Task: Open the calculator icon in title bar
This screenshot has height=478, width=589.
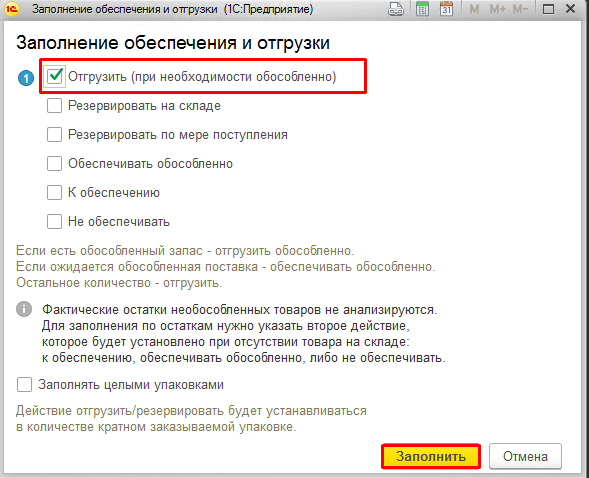Action: click(423, 9)
